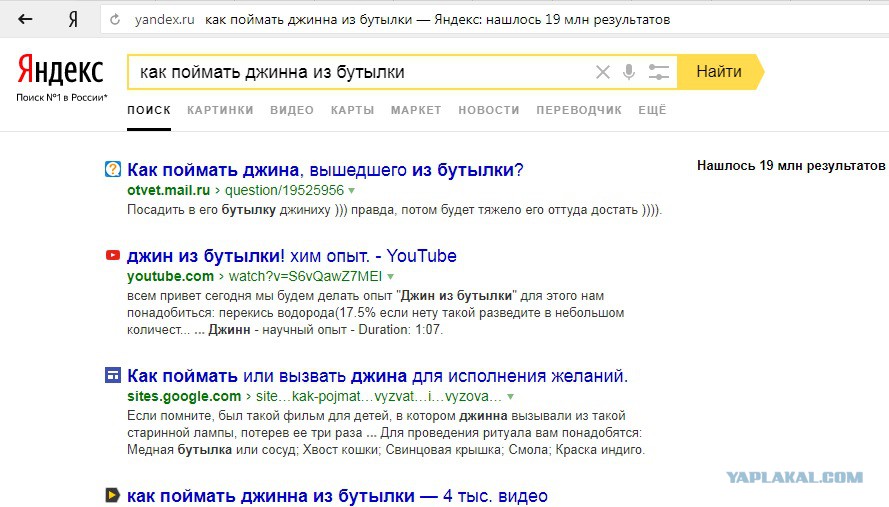This screenshot has height=507, width=889.
Task: Open the Переводчик tab
Action: (579, 110)
